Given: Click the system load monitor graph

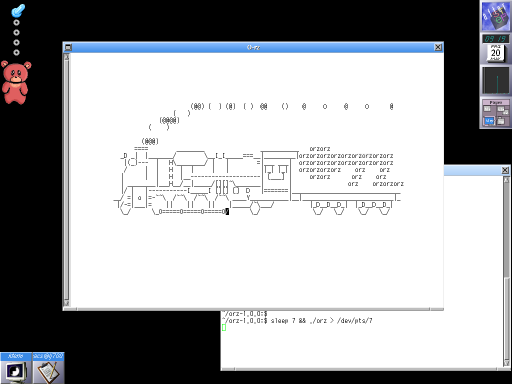Looking at the screenshot, I should tap(496, 80).
